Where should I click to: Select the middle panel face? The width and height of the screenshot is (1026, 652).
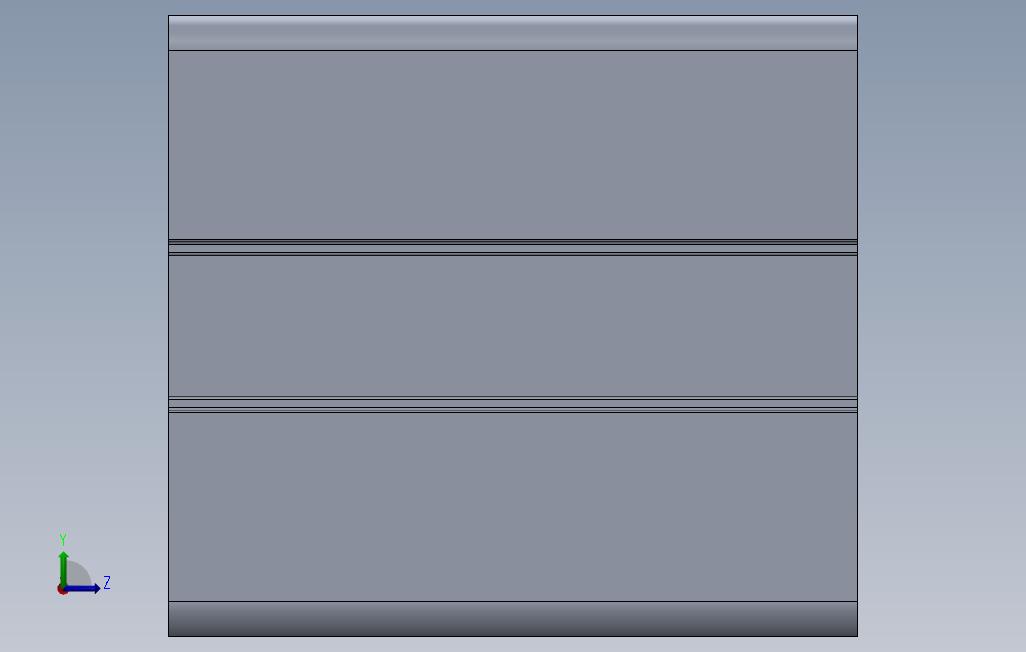tap(513, 326)
